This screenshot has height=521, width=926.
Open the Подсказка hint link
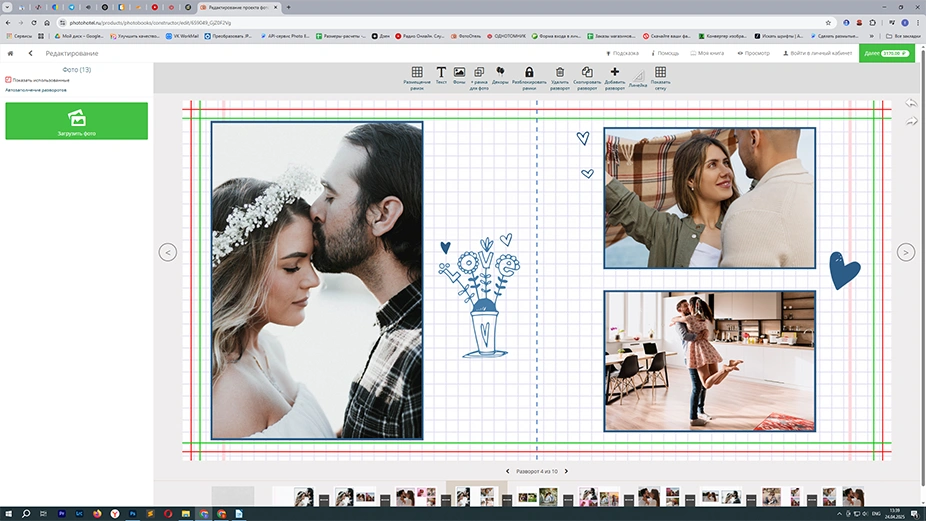click(622, 53)
